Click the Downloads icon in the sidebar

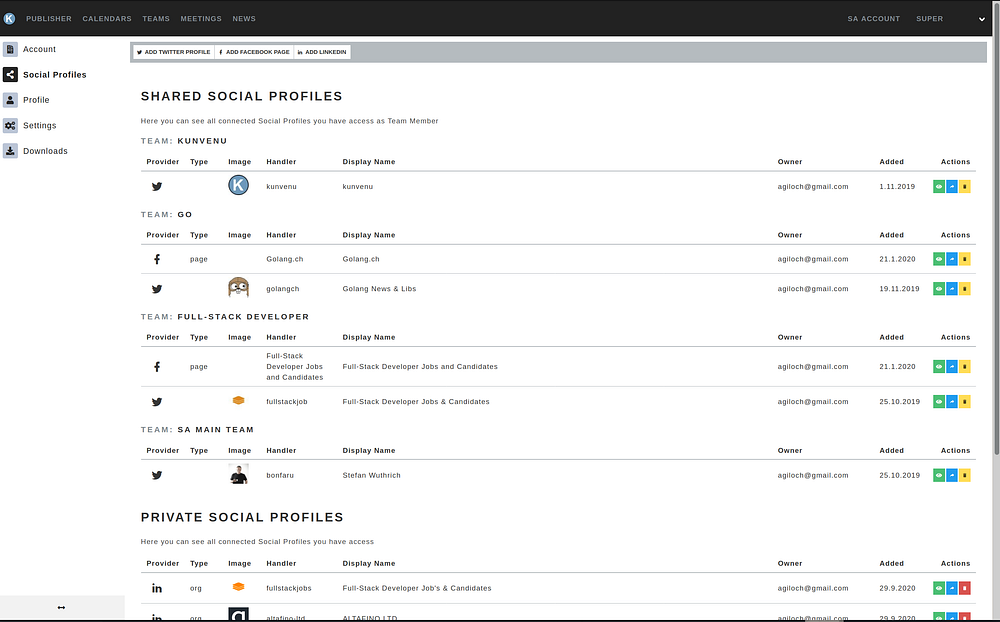(x=10, y=151)
